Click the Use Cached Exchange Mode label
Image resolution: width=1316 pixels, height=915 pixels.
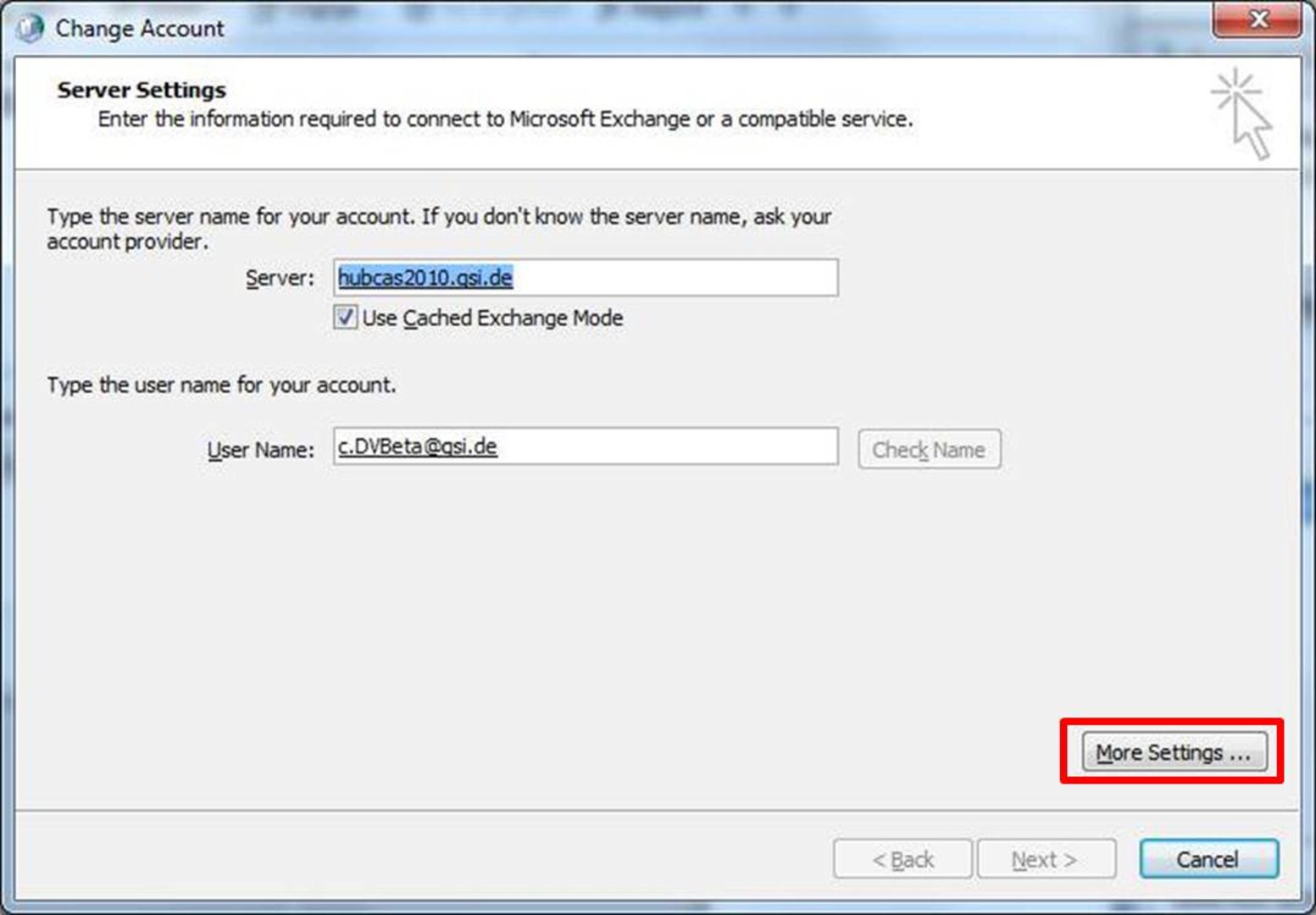492,319
